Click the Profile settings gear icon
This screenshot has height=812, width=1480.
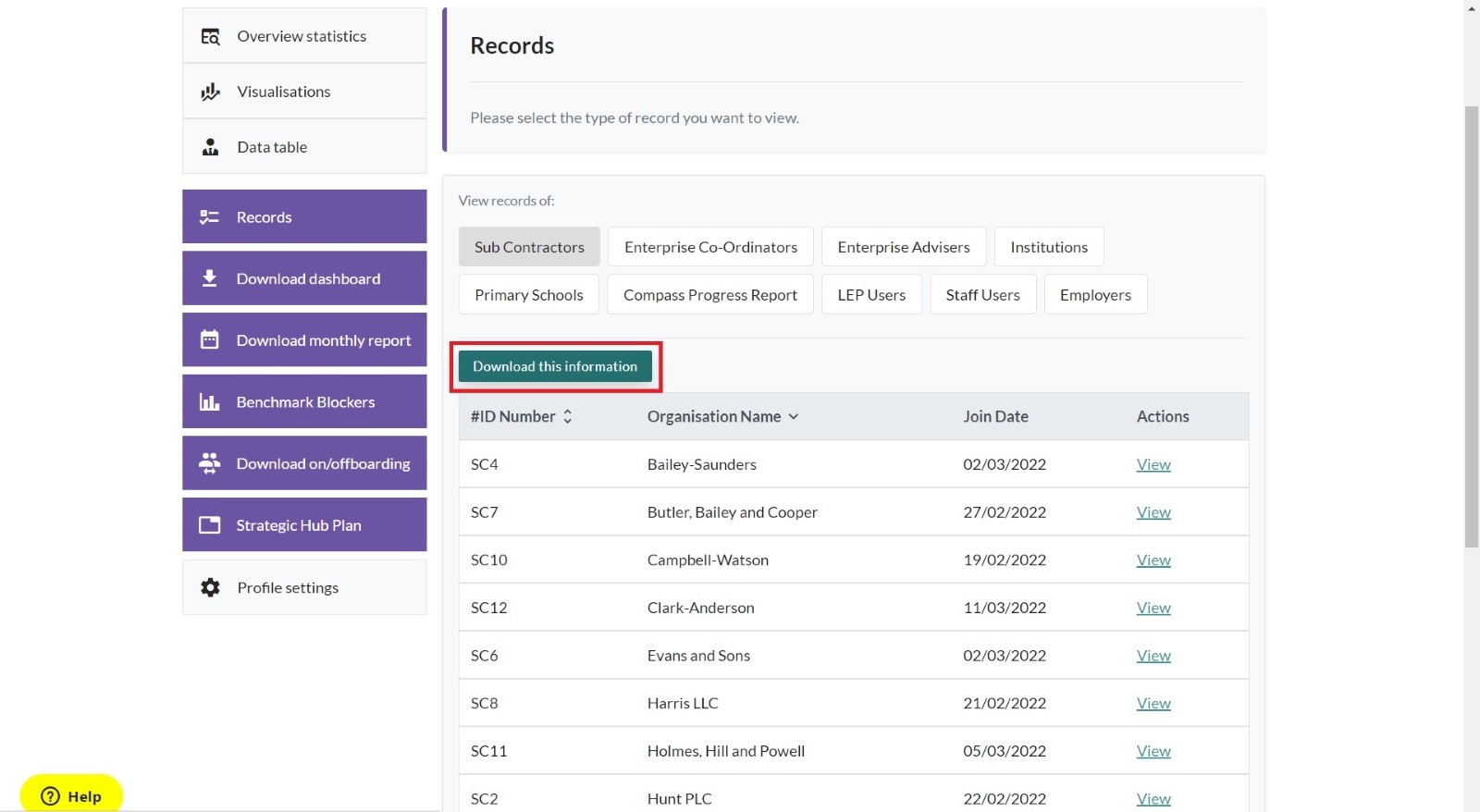pyautogui.click(x=210, y=587)
